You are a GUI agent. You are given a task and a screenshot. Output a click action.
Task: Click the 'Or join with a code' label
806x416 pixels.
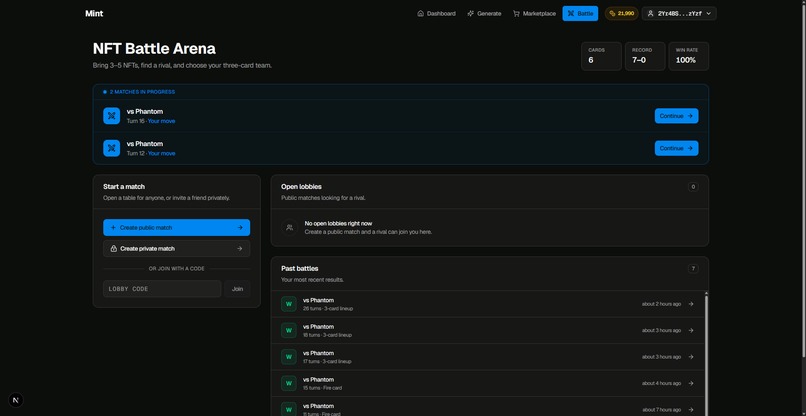point(177,268)
